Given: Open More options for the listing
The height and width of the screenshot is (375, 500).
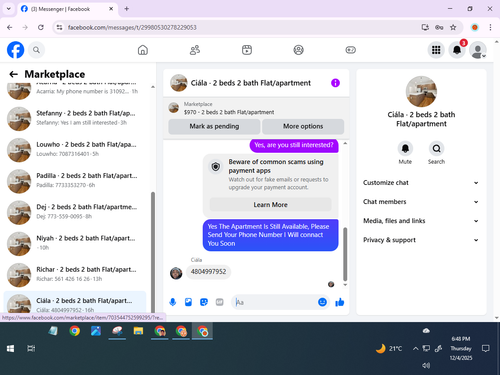Looking at the screenshot, I should [x=303, y=126].
